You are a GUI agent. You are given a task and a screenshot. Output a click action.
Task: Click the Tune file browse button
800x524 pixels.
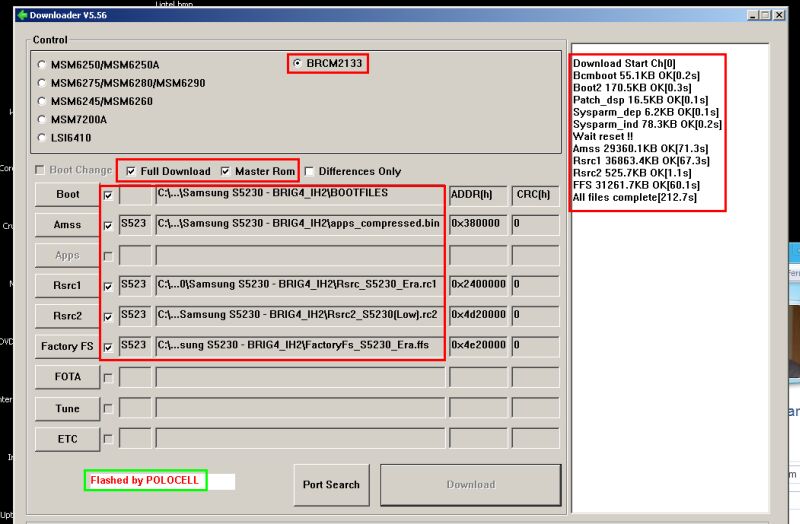[67, 409]
